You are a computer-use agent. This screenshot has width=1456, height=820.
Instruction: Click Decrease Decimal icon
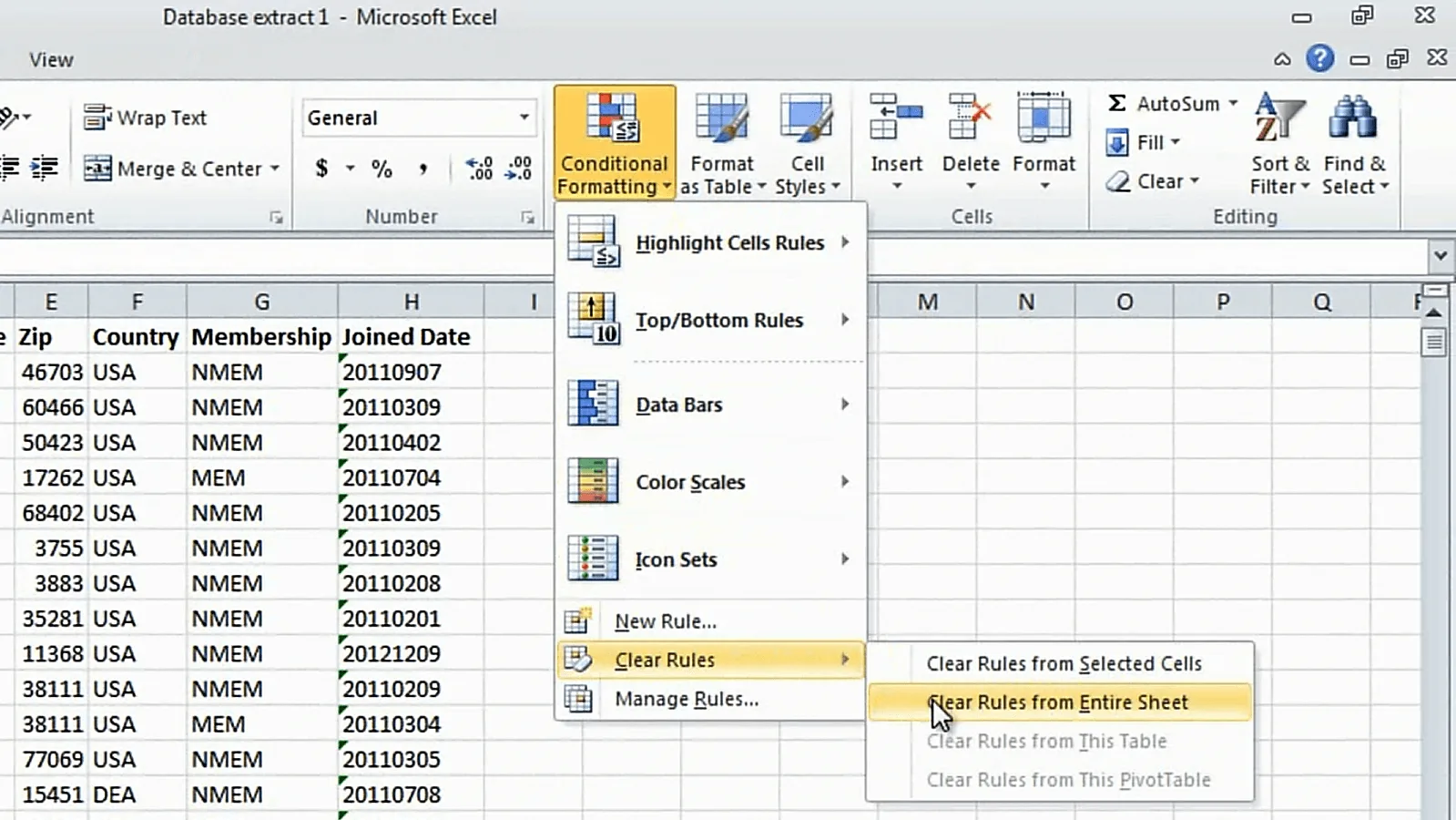(x=519, y=169)
